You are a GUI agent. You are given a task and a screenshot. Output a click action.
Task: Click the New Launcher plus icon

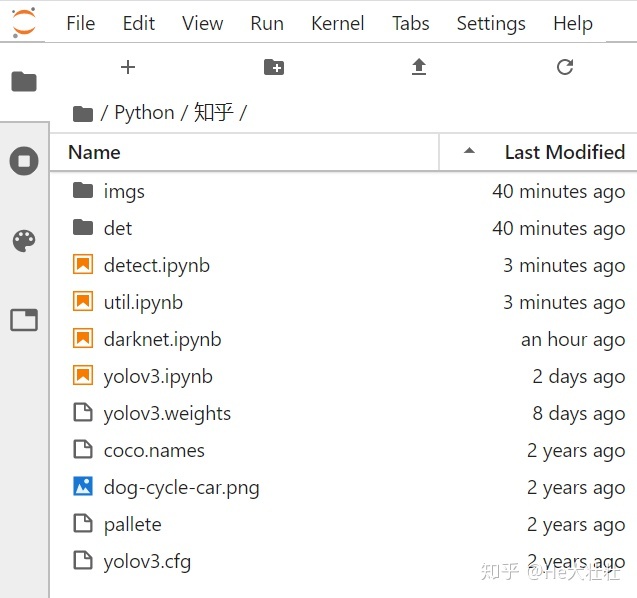[127, 67]
